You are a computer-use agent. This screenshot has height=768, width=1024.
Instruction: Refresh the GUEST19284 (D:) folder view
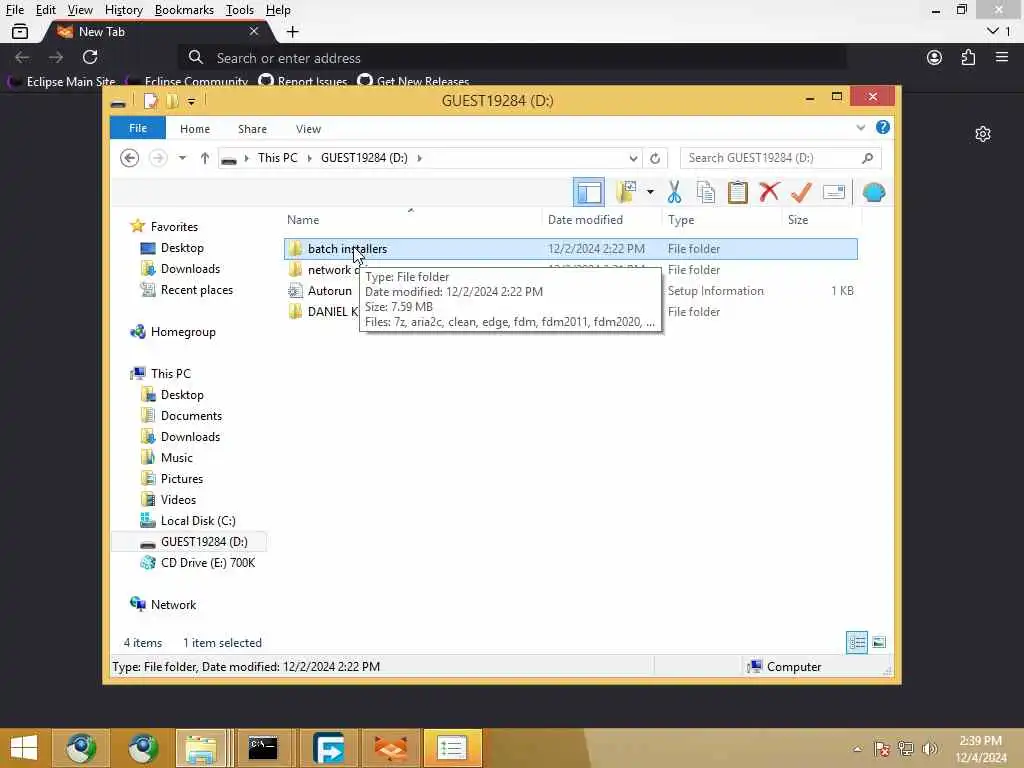654,158
